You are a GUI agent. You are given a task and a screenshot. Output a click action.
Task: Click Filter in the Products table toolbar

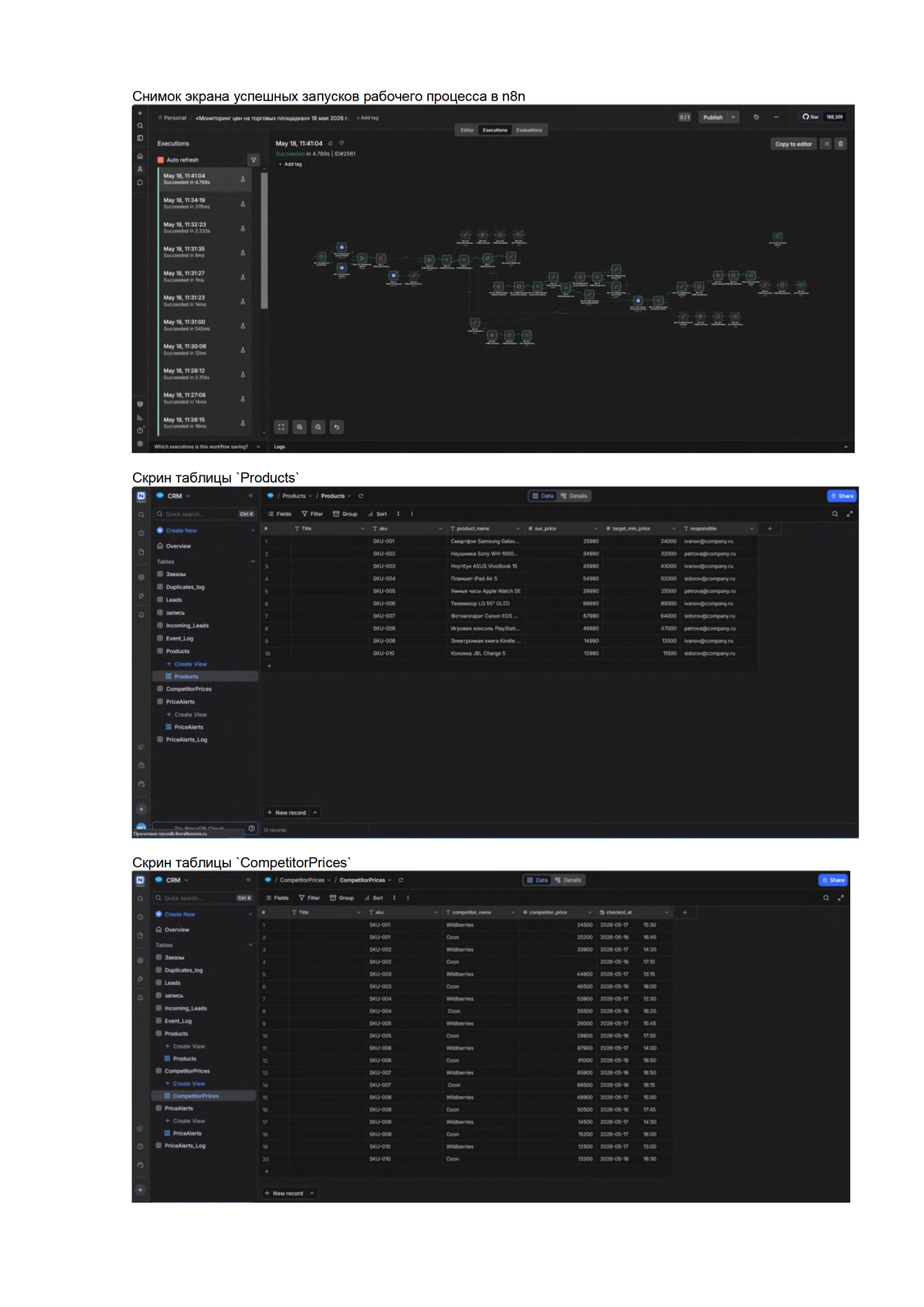(x=312, y=514)
